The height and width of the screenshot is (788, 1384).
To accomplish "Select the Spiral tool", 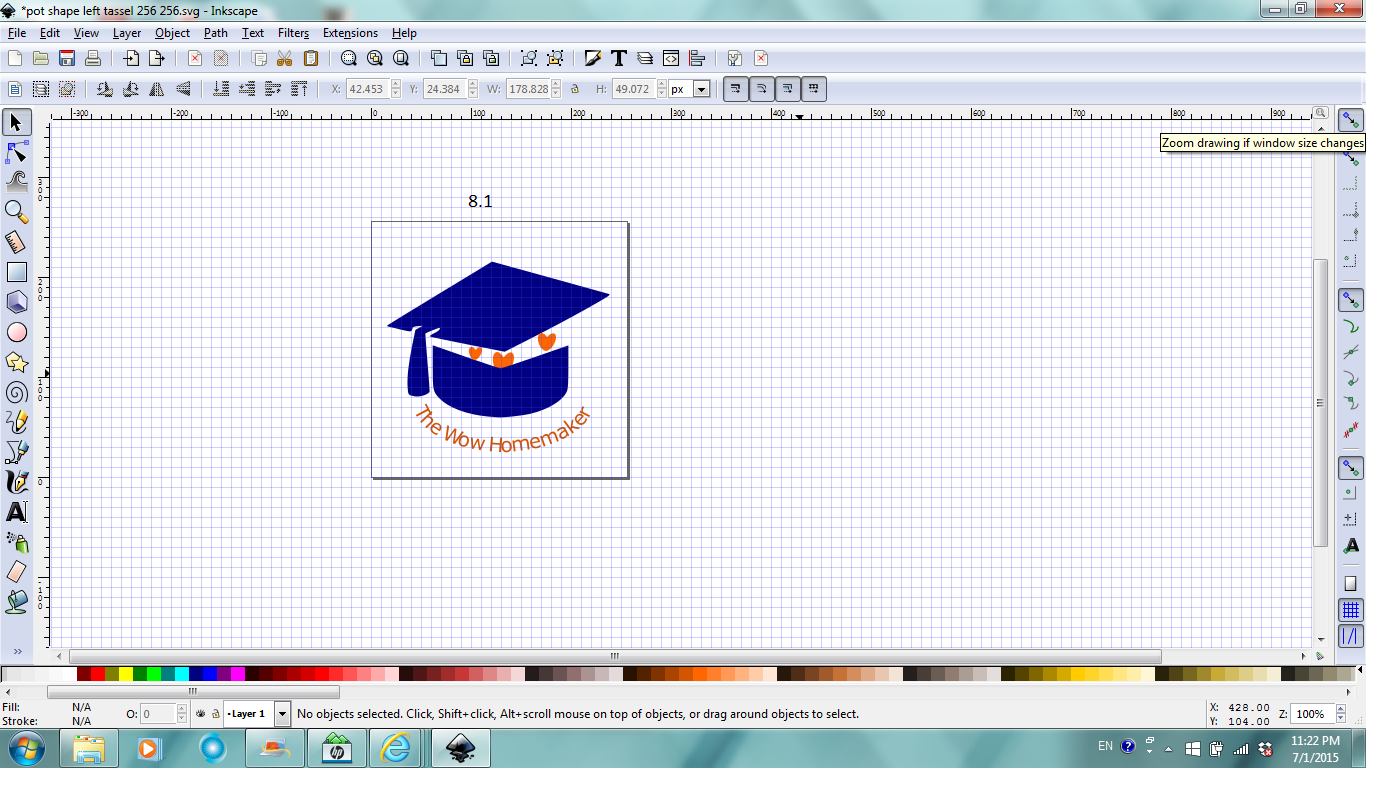I will click(17, 392).
